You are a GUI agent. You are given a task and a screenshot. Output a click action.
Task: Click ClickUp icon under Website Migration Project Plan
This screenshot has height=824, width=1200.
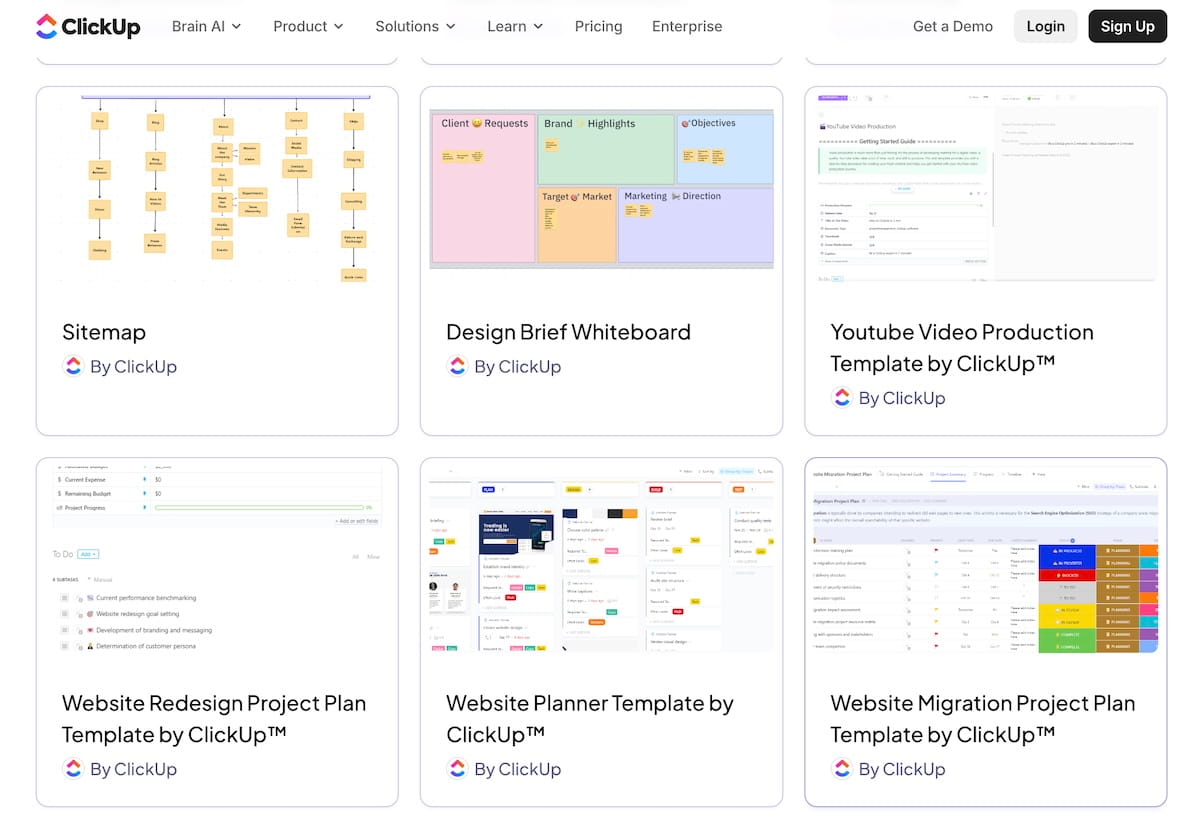point(842,769)
